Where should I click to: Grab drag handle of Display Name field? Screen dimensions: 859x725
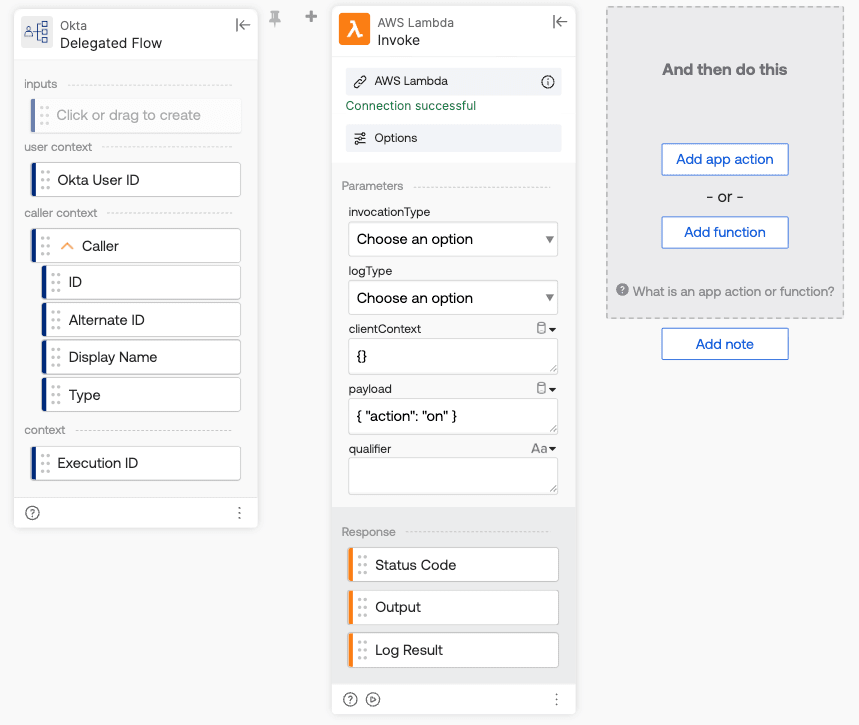[x=56, y=357]
